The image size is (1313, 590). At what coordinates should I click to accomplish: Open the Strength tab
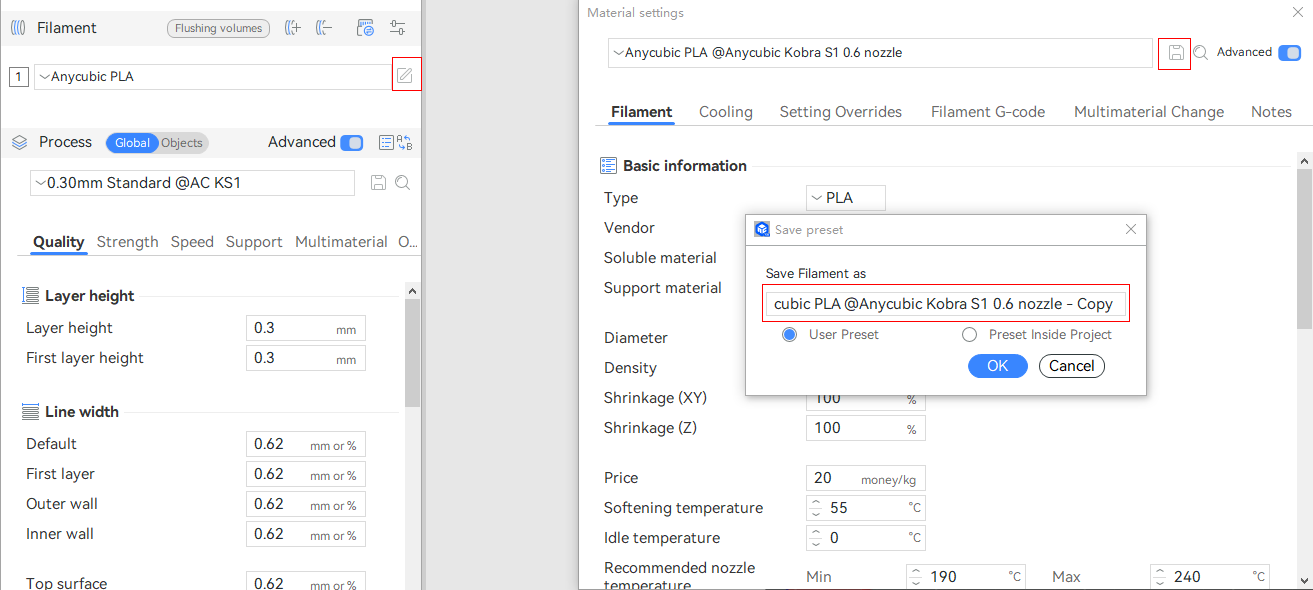pos(128,242)
